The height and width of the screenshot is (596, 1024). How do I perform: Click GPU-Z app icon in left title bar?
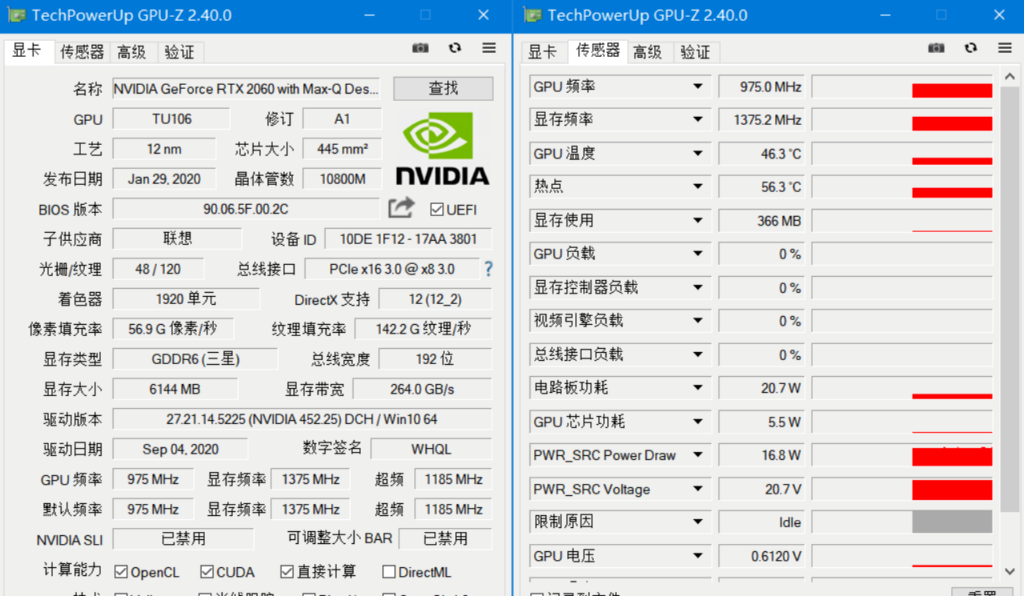tap(16, 15)
